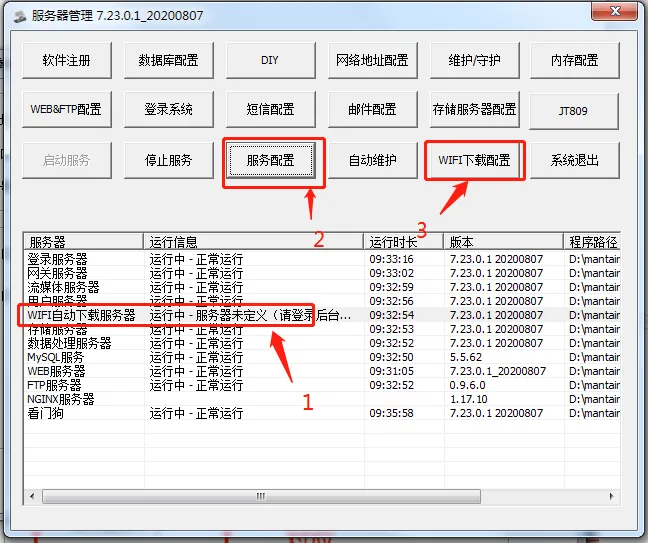Select the WIFI自动下载服务器 row
Image resolution: width=648 pixels, height=543 pixels.
[x=322, y=315]
